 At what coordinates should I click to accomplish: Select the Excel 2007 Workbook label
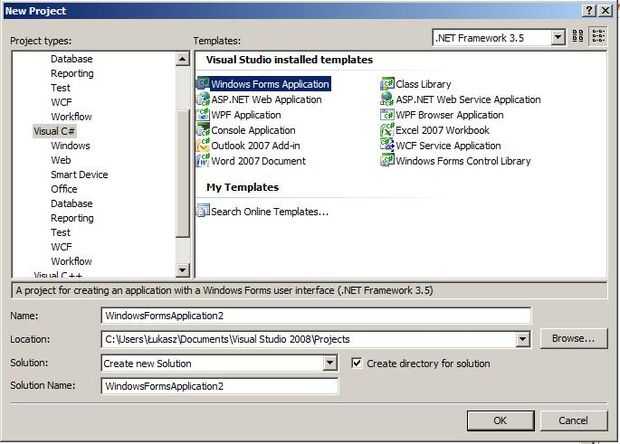[442, 130]
